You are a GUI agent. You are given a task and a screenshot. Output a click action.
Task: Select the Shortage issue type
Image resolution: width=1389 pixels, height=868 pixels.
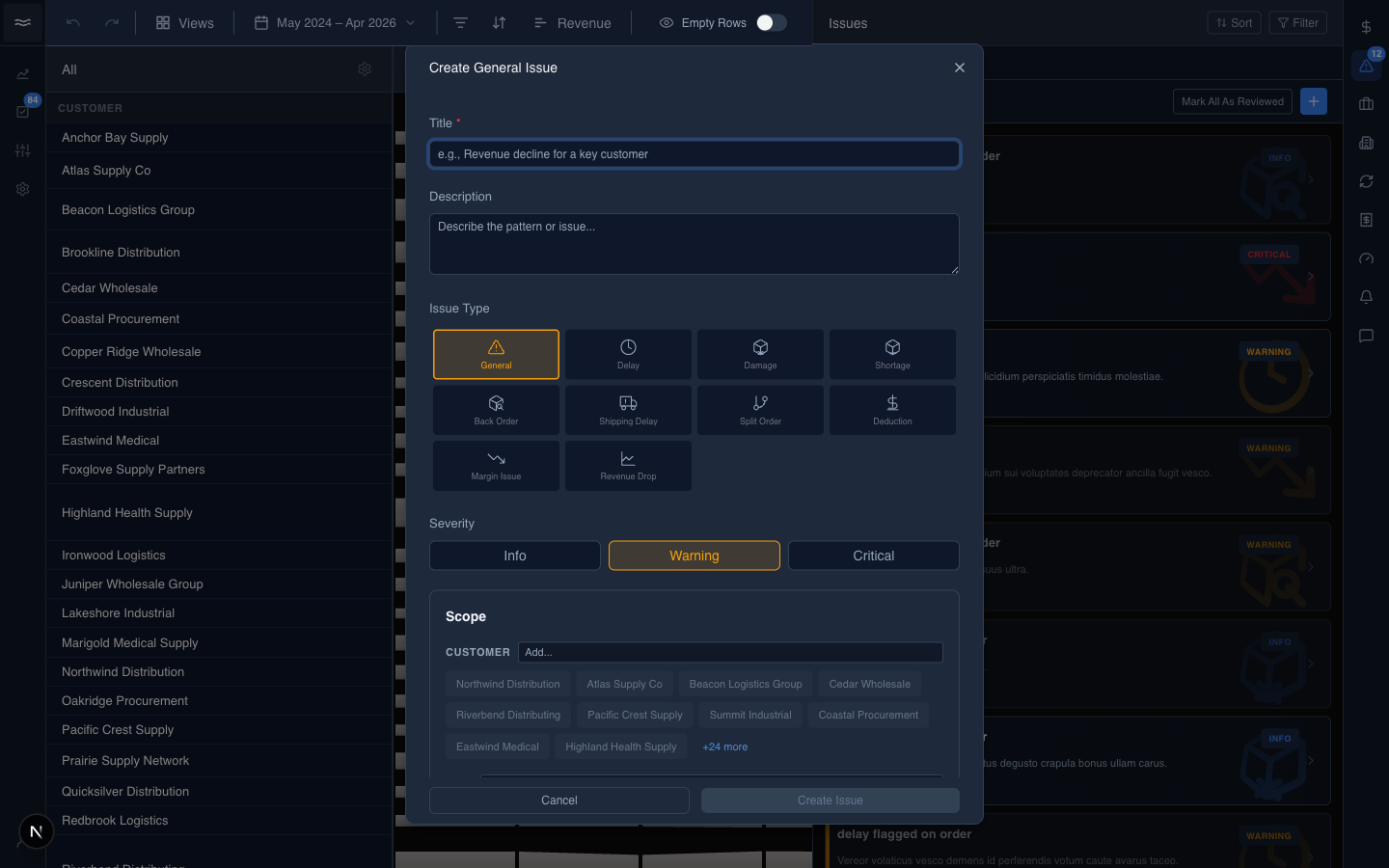(892, 354)
